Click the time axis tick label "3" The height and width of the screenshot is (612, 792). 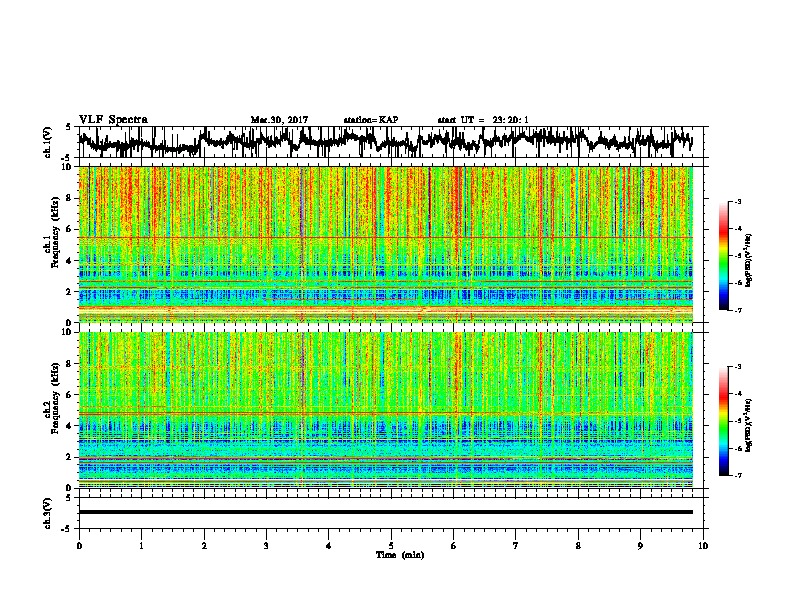tap(266, 546)
